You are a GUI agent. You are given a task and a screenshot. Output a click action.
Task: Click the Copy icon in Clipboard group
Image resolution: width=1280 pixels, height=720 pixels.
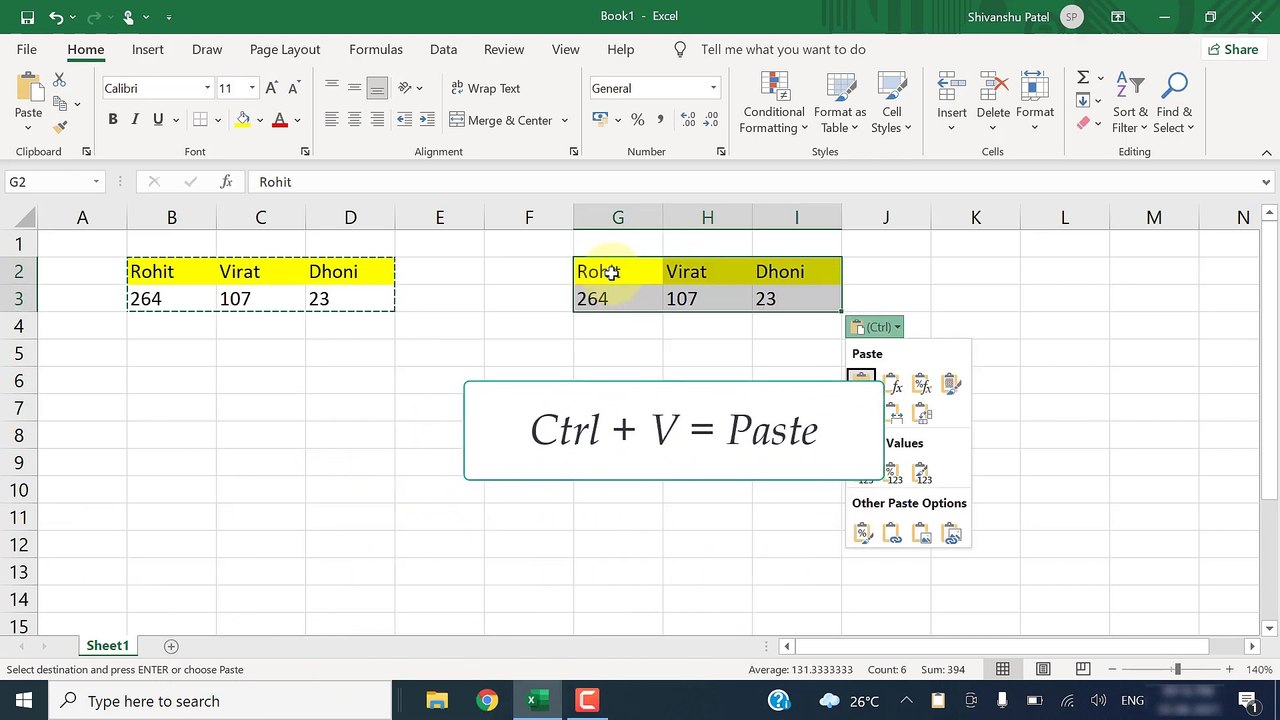coord(59,104)
